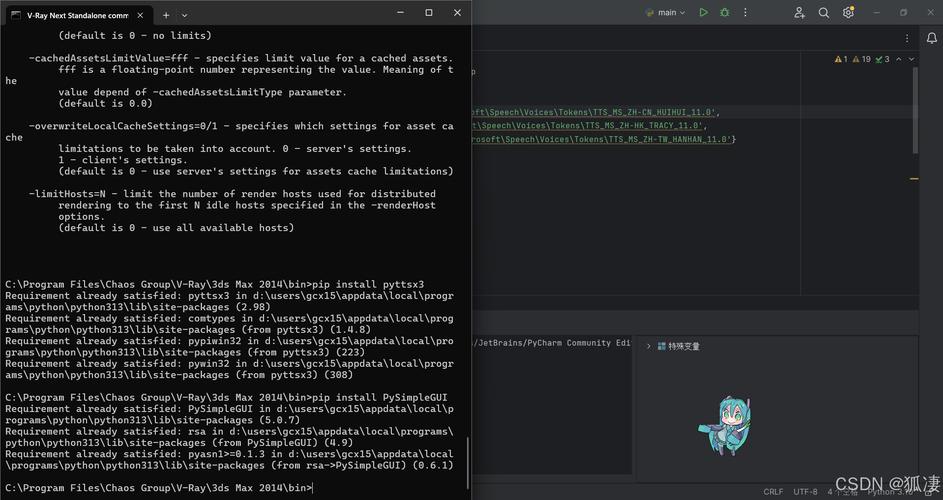Click the 19 warnings indicator in the editor
The height and width of the screenshot is (500, 943).
[861, 59]
